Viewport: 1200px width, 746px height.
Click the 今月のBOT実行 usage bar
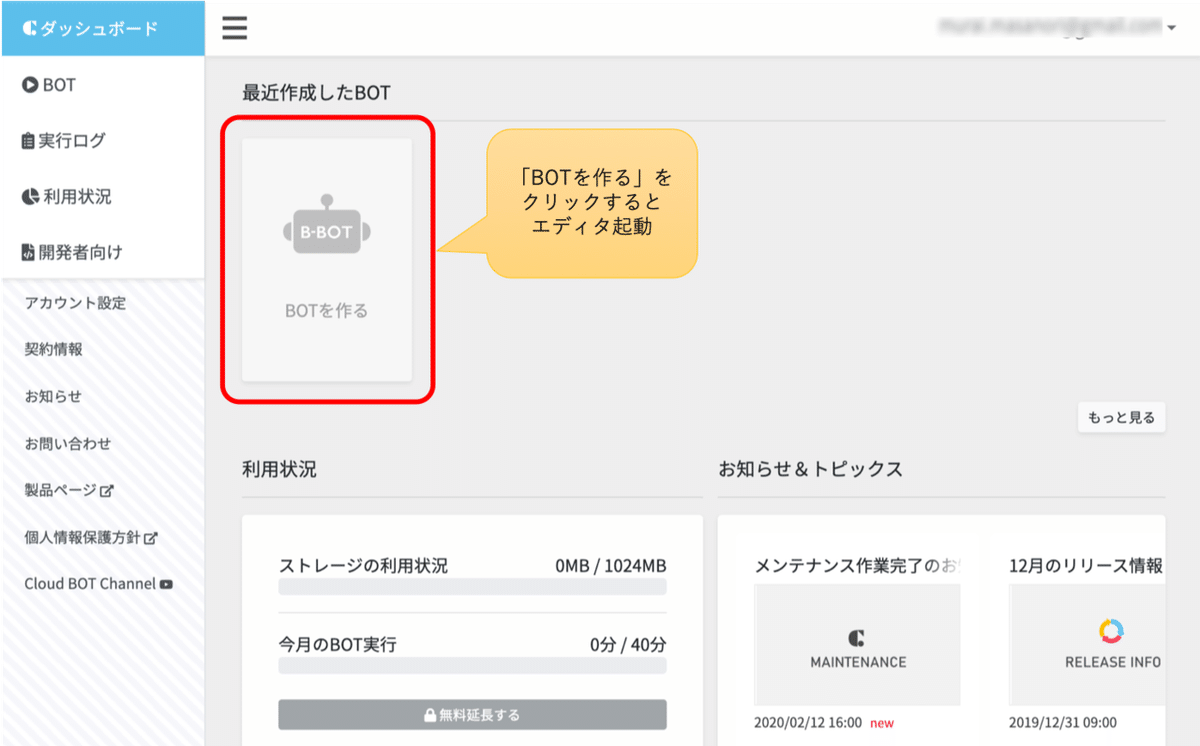click(472, 666)
